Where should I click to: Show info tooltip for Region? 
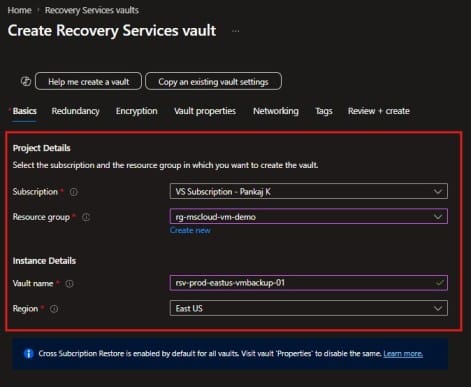(x=54, y=309)
